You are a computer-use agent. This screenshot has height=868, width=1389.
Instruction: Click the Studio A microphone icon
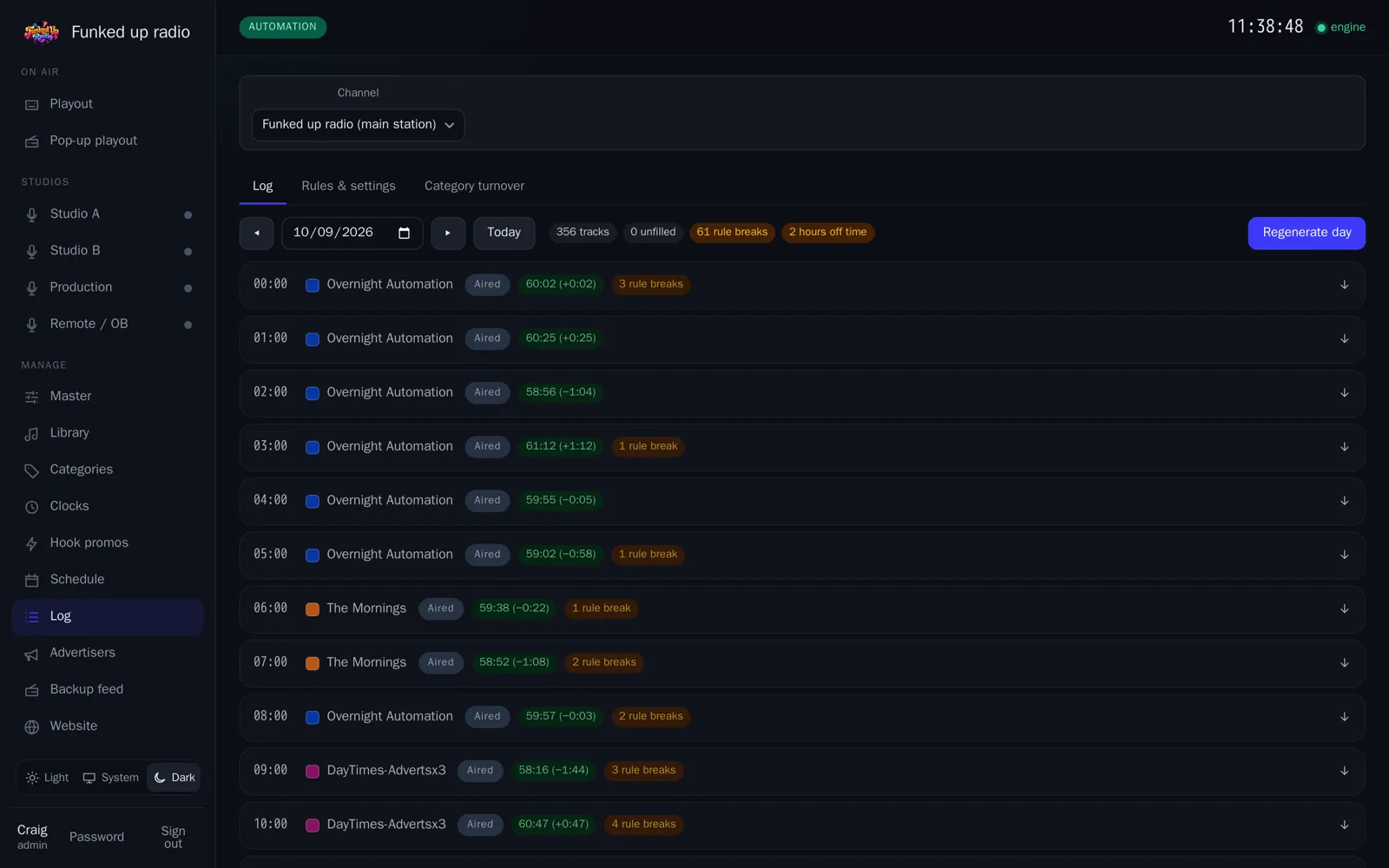coord(32,214)
